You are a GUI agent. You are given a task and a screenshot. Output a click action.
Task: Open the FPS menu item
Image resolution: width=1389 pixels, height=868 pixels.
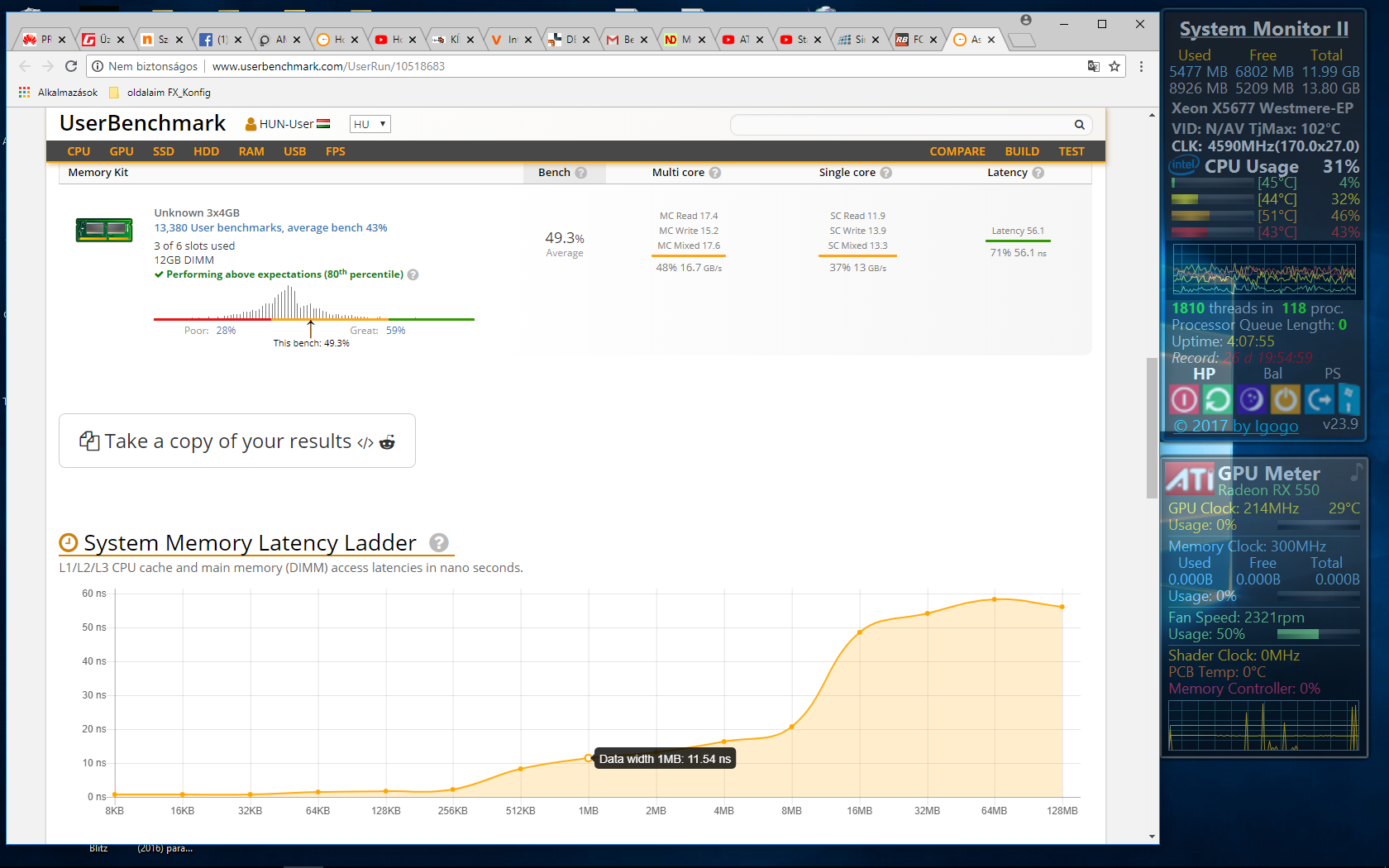coord(336,151)
